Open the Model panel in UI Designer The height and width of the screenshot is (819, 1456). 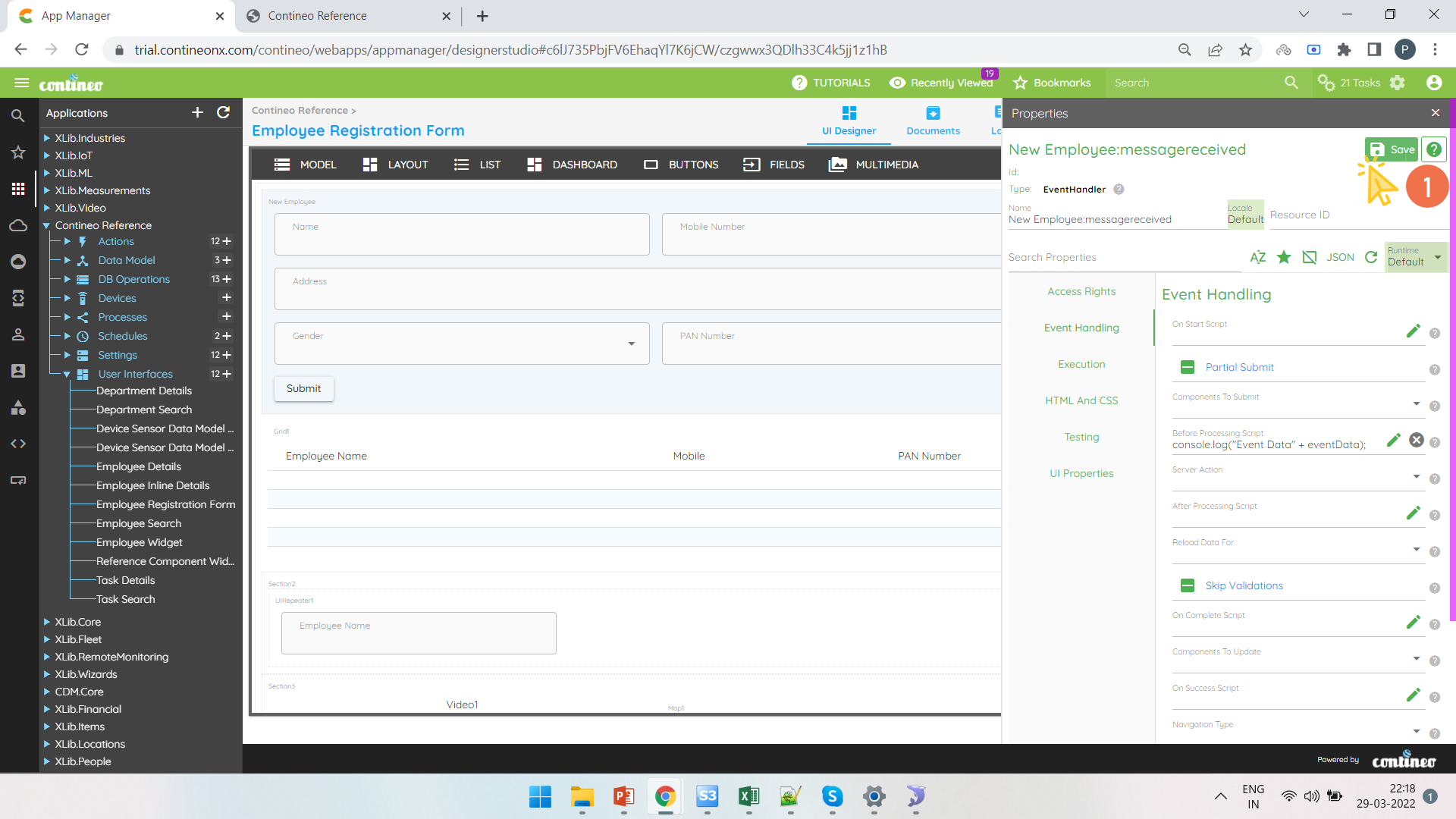pos(304,165)
